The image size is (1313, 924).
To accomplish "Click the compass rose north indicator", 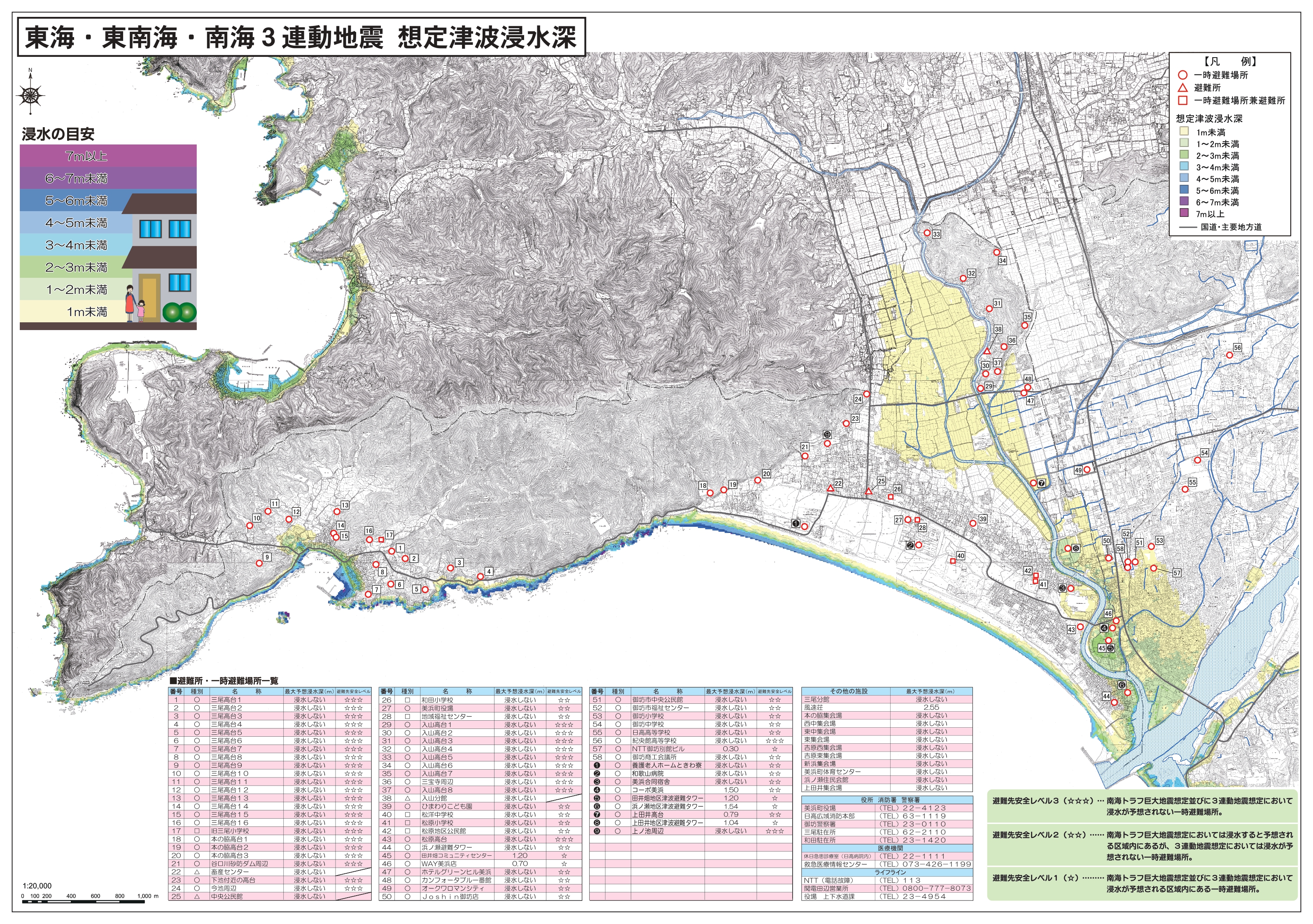I will (x=31, y=94).
